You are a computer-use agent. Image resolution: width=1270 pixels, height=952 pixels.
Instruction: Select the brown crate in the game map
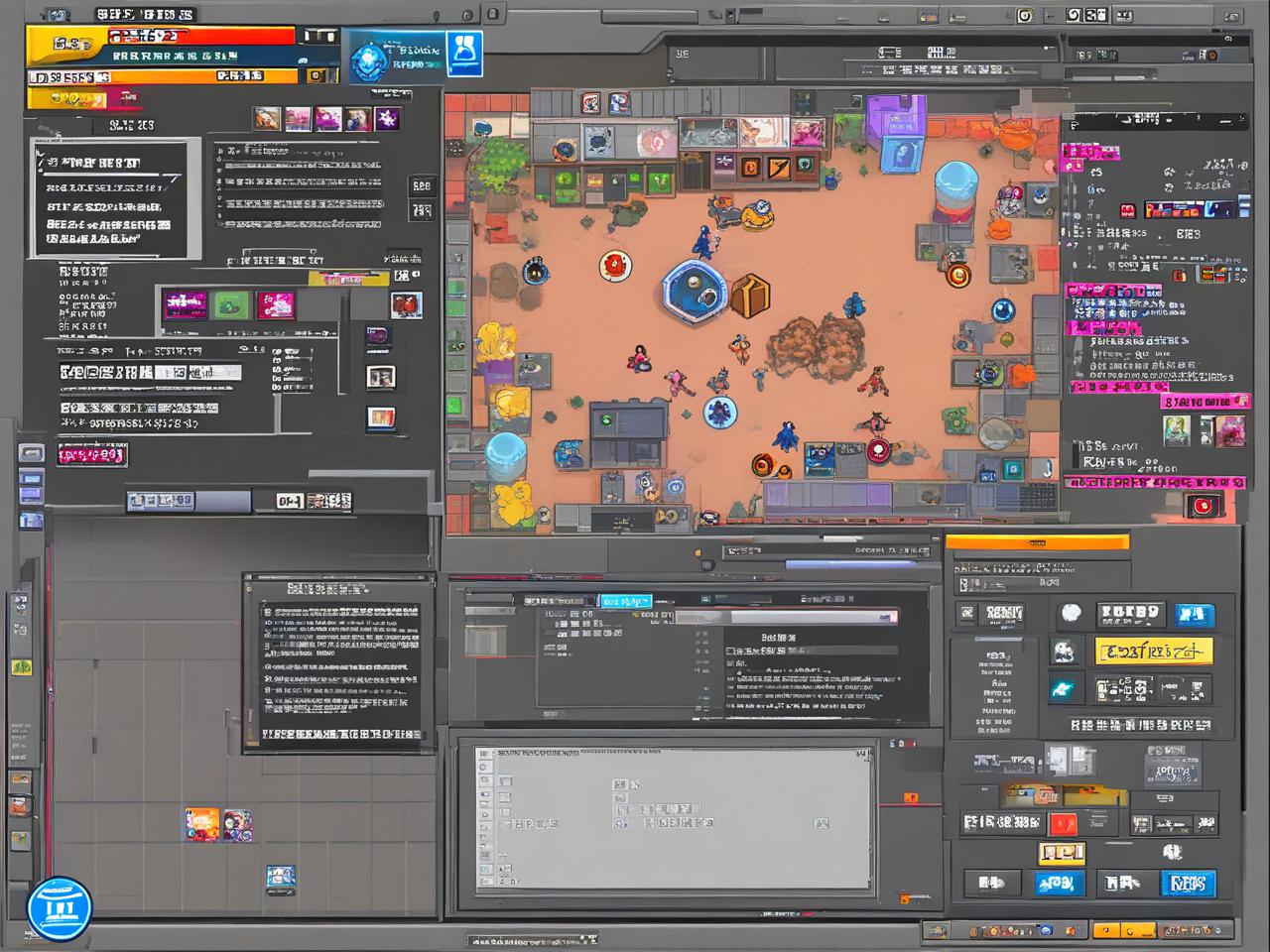[750, 296]
